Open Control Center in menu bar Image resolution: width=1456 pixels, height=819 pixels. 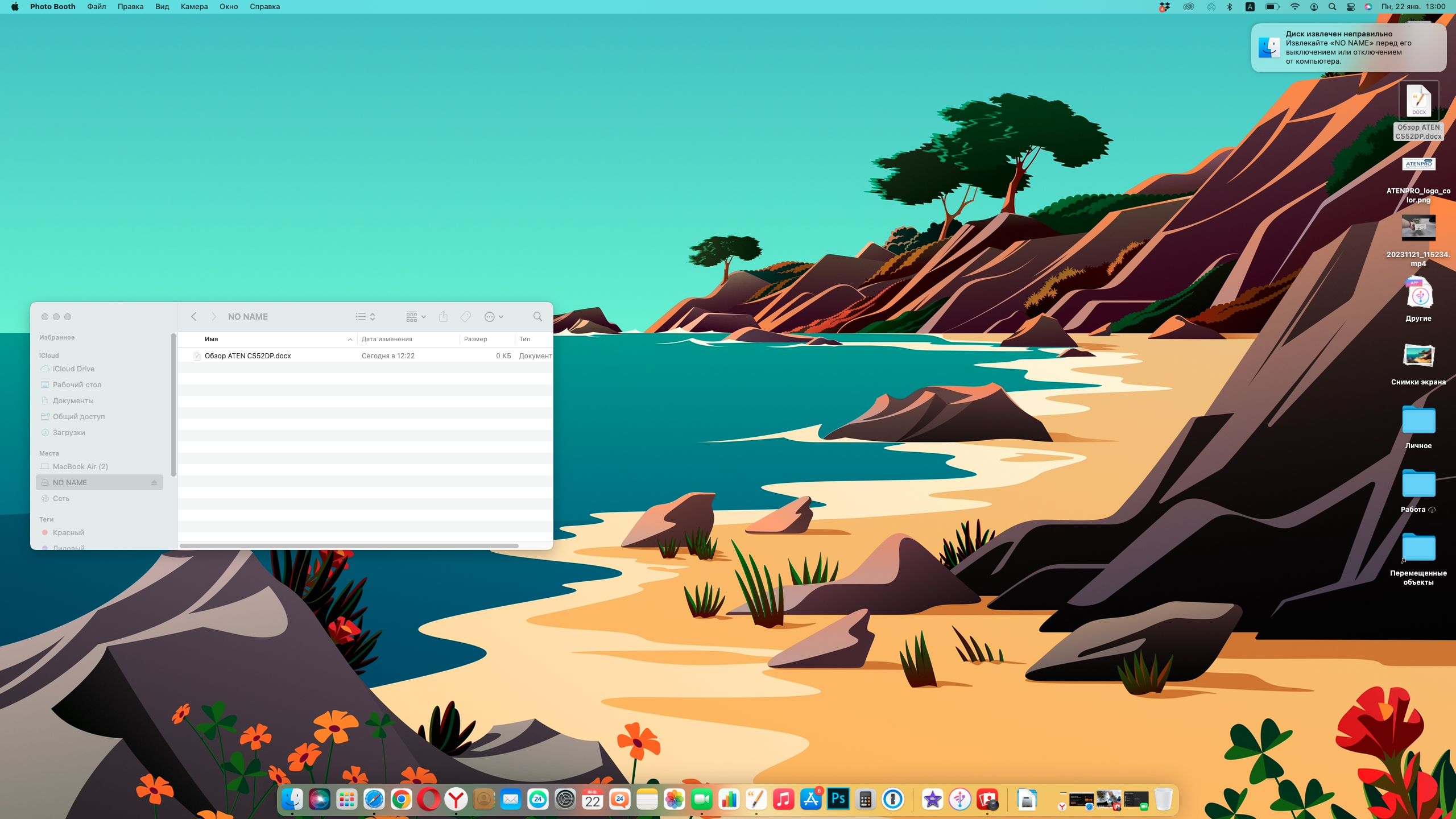coord(1350,7)
